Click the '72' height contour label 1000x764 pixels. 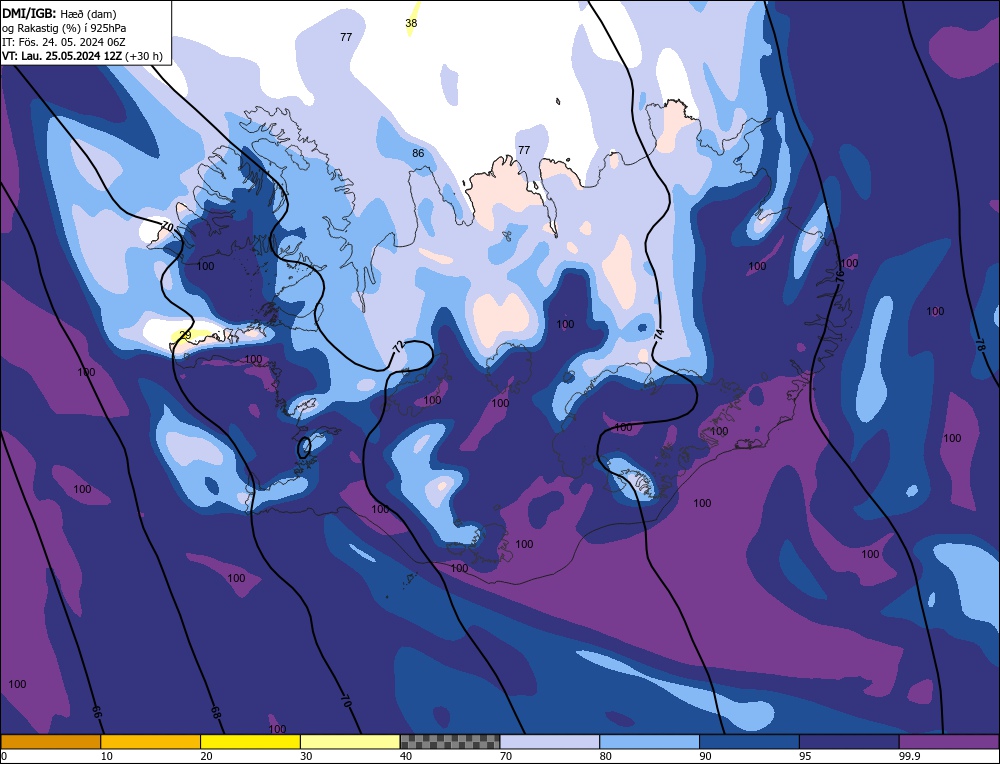398,347
